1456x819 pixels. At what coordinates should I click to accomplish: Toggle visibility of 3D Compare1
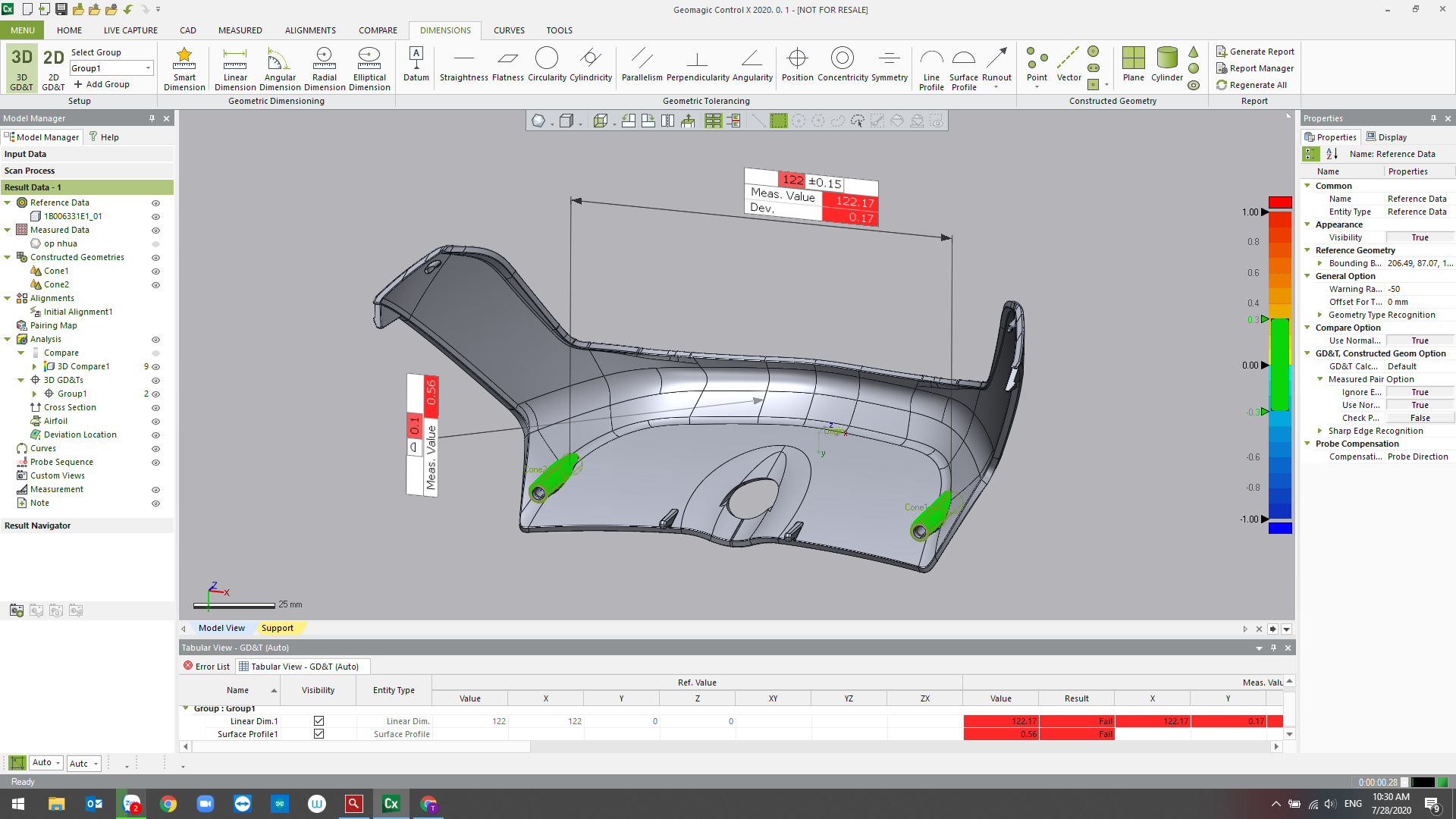(155, 367)
